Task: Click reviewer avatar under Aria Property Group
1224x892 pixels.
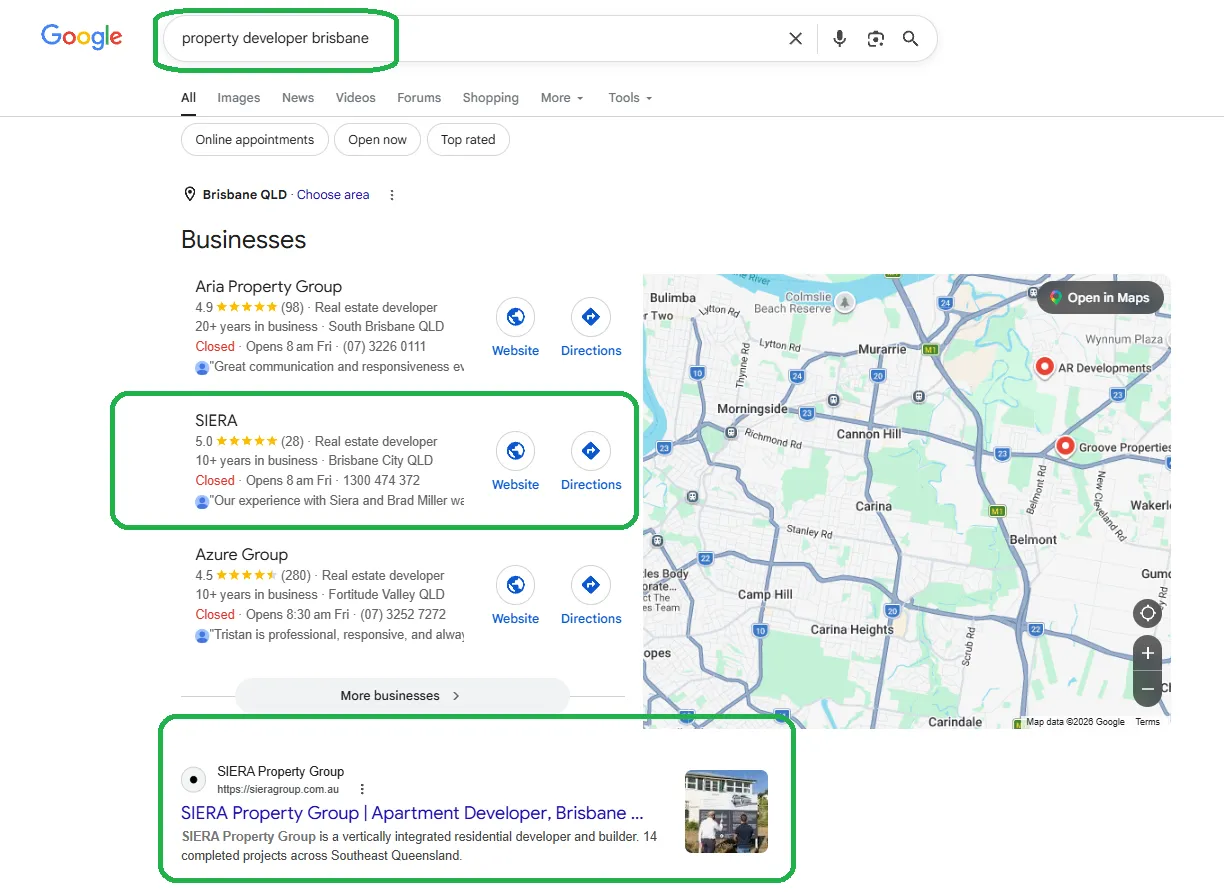Action: (x=202, y=367)
